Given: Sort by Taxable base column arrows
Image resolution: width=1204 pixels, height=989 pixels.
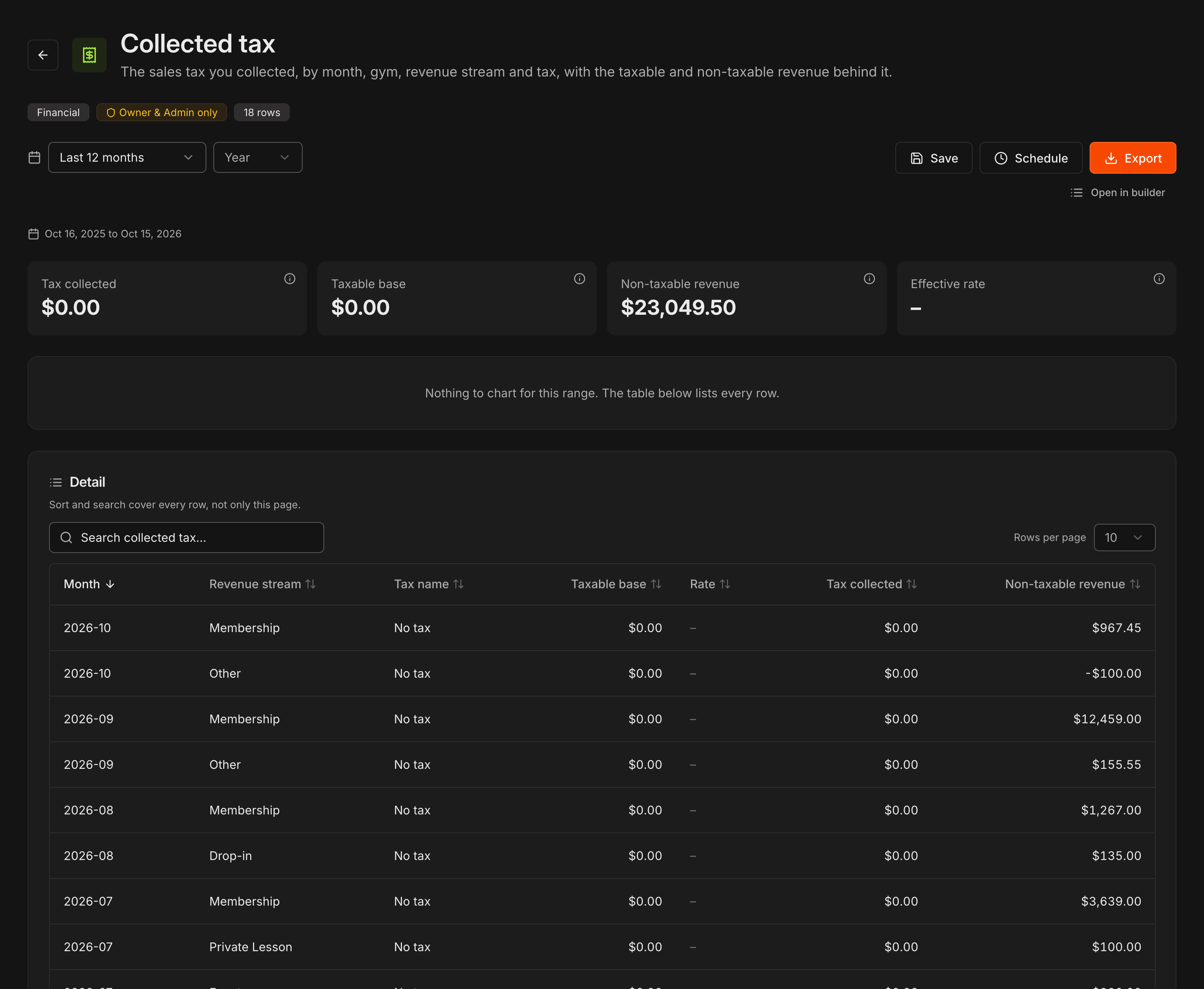Looking at the screenshot, I should (656, 584).
